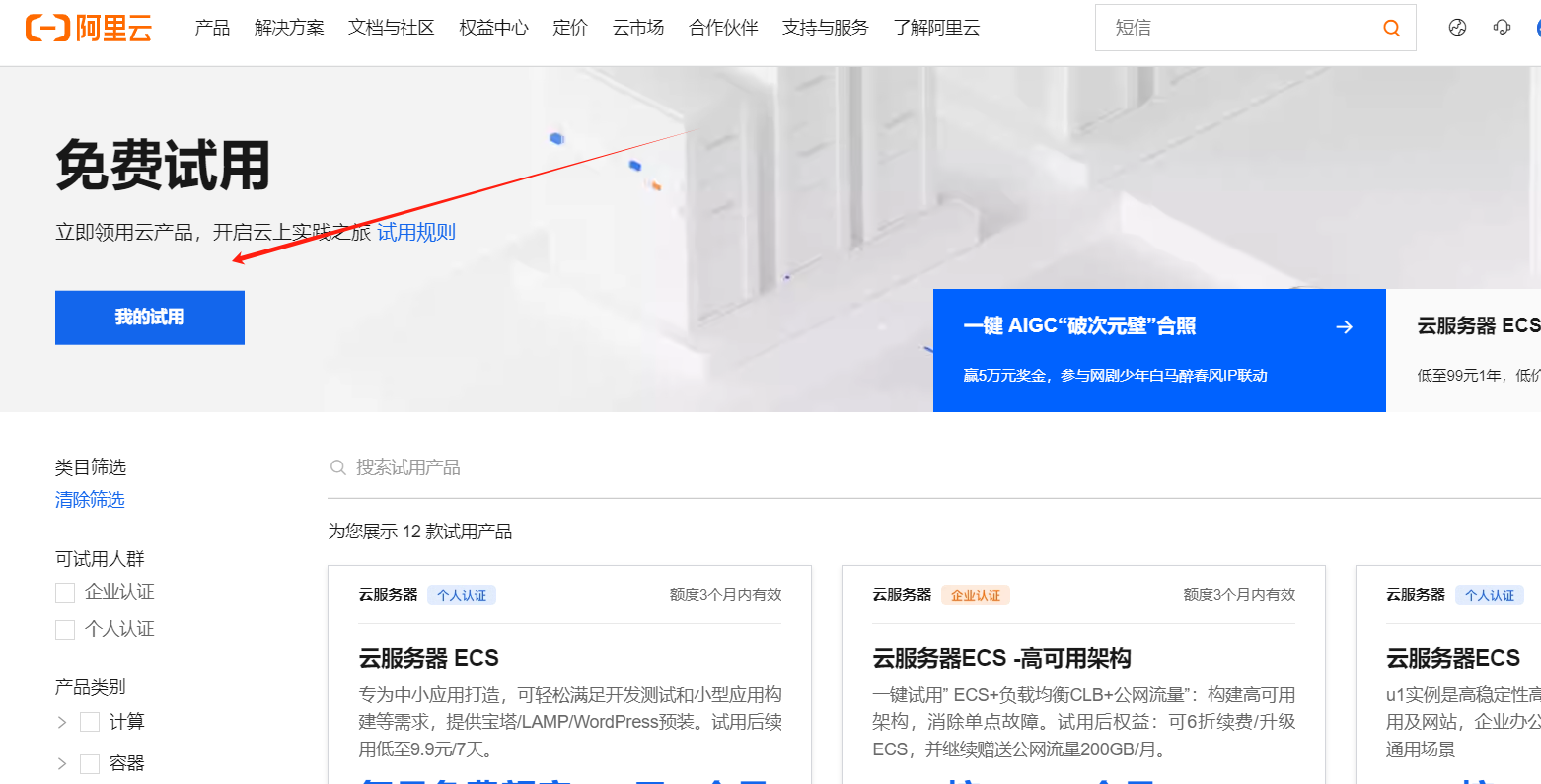Expand the 容器 category chevron
Image resolution: width=1541 pixels, height=784 pixels.
pyautogui.click(x=62, y=763)
